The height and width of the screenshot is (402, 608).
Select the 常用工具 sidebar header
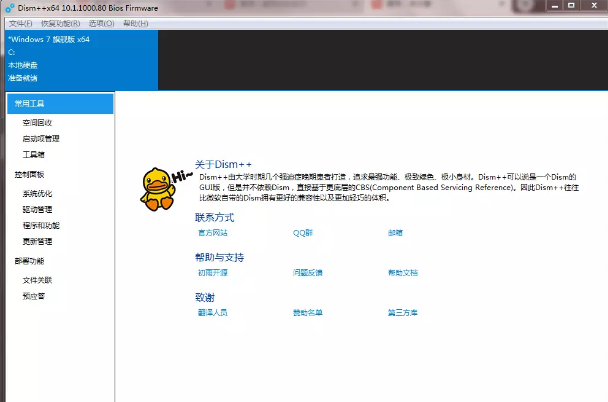point(60,104)
